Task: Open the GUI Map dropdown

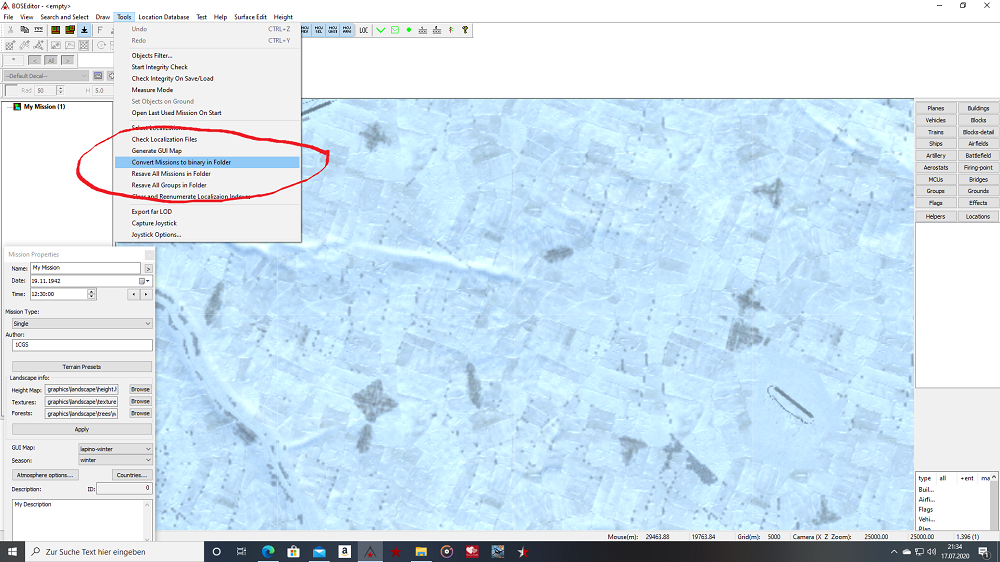Action: pyautogui.click(x=116, y=450)
